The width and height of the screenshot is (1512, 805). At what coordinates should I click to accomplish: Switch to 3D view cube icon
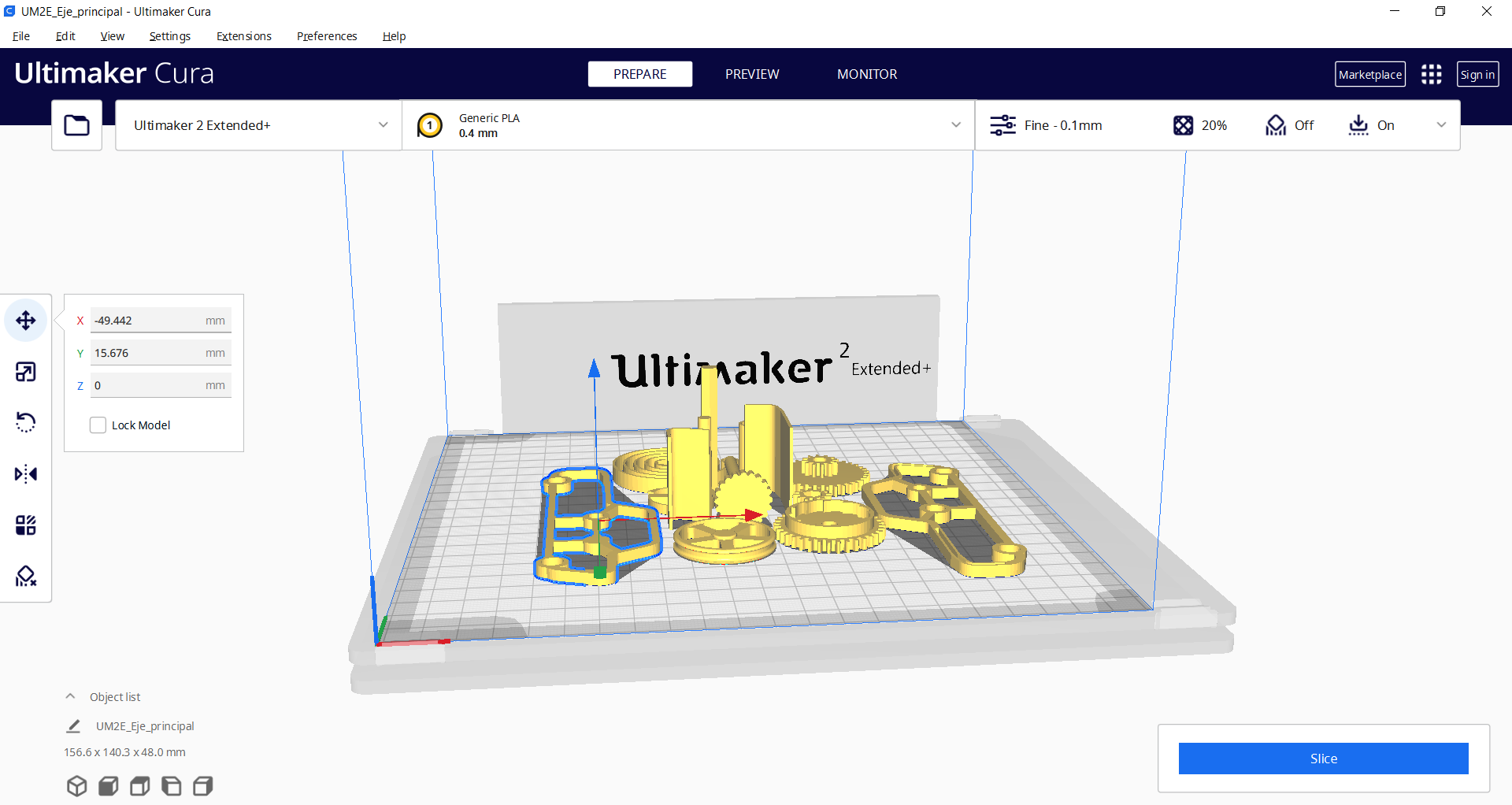76,786
